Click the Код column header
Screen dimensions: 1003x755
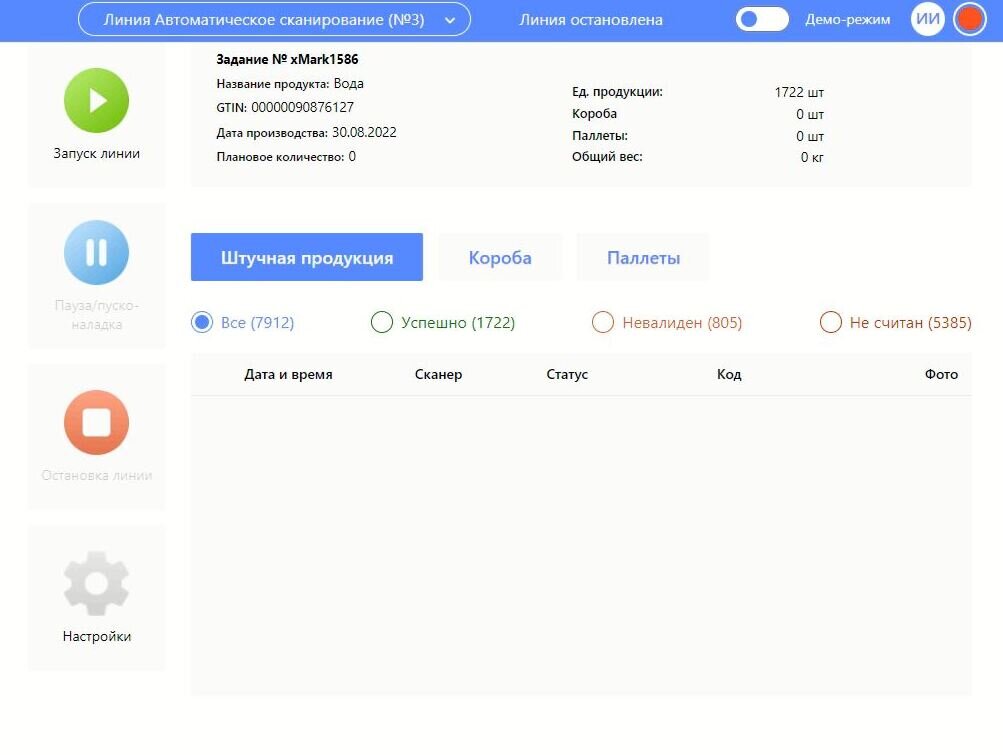click(x=729, y=374)
